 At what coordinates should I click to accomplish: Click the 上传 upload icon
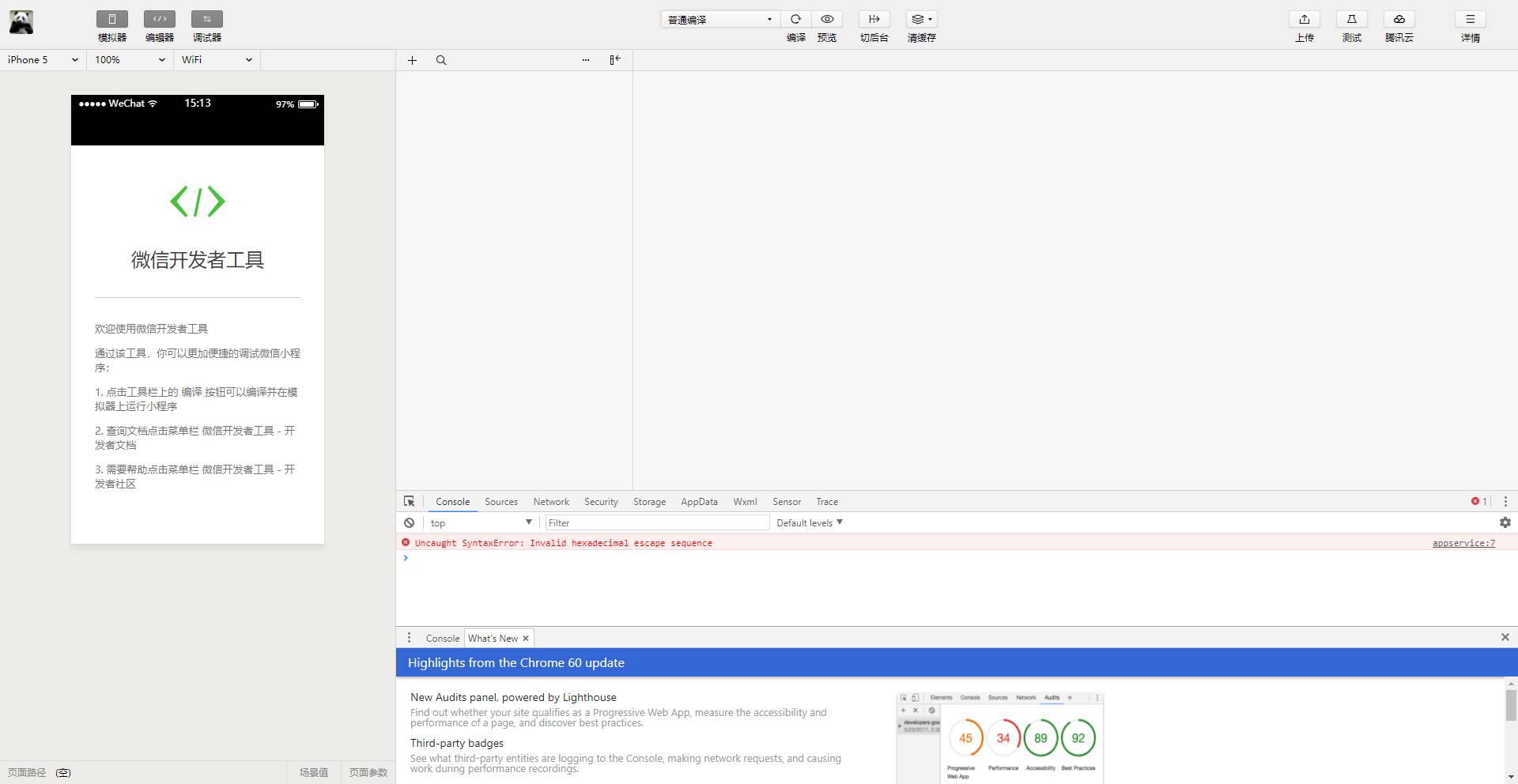tap(1305, 19)
